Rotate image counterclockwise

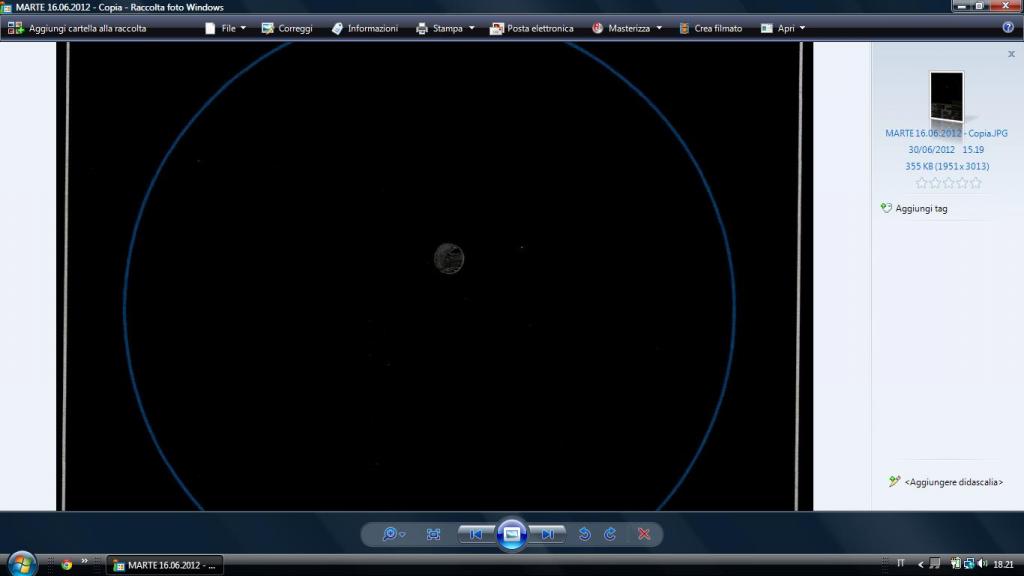point(585,534)
